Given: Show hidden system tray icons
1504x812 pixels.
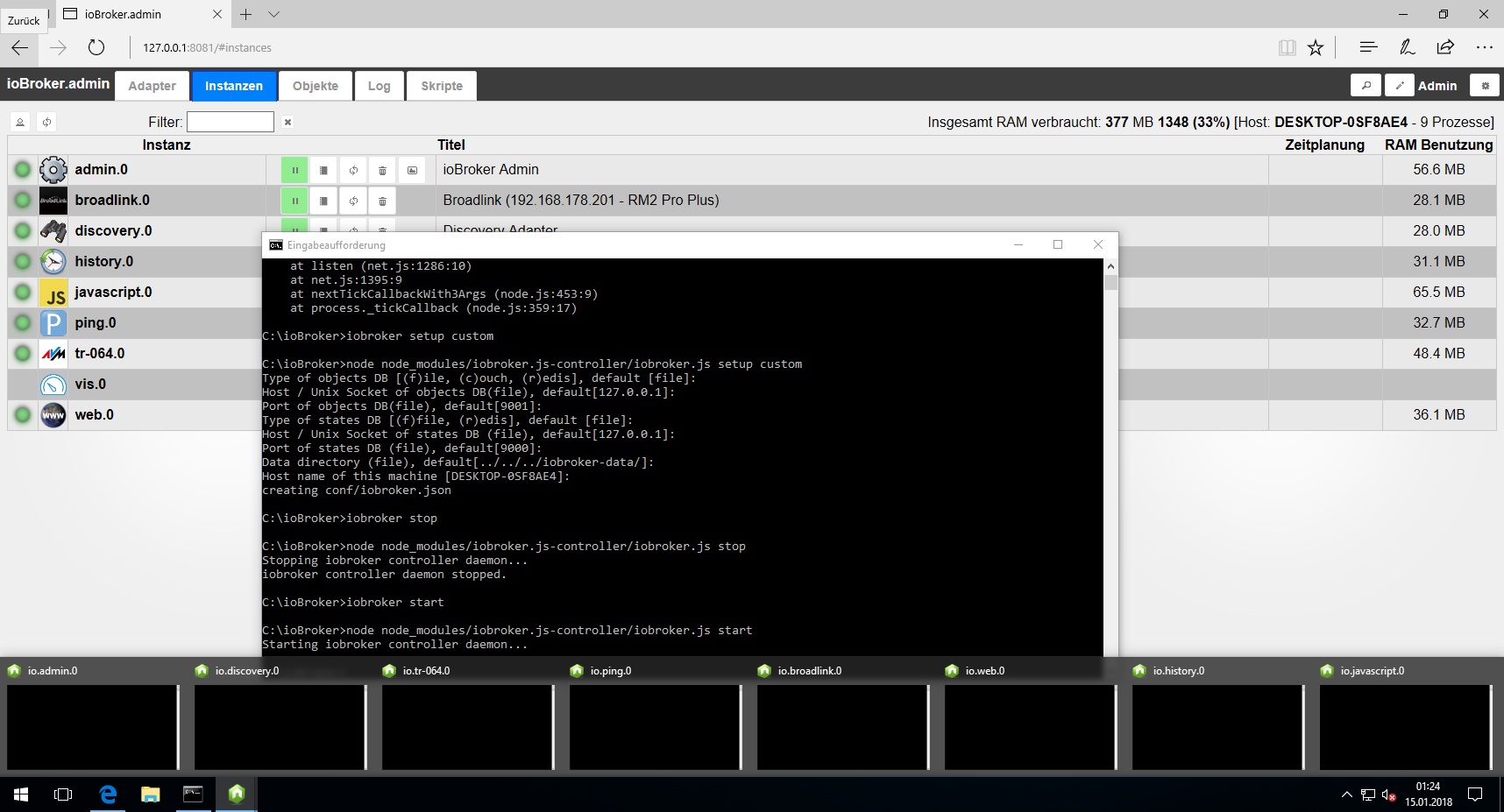Looking at the screenshot, I should (x=1346, y=794).
